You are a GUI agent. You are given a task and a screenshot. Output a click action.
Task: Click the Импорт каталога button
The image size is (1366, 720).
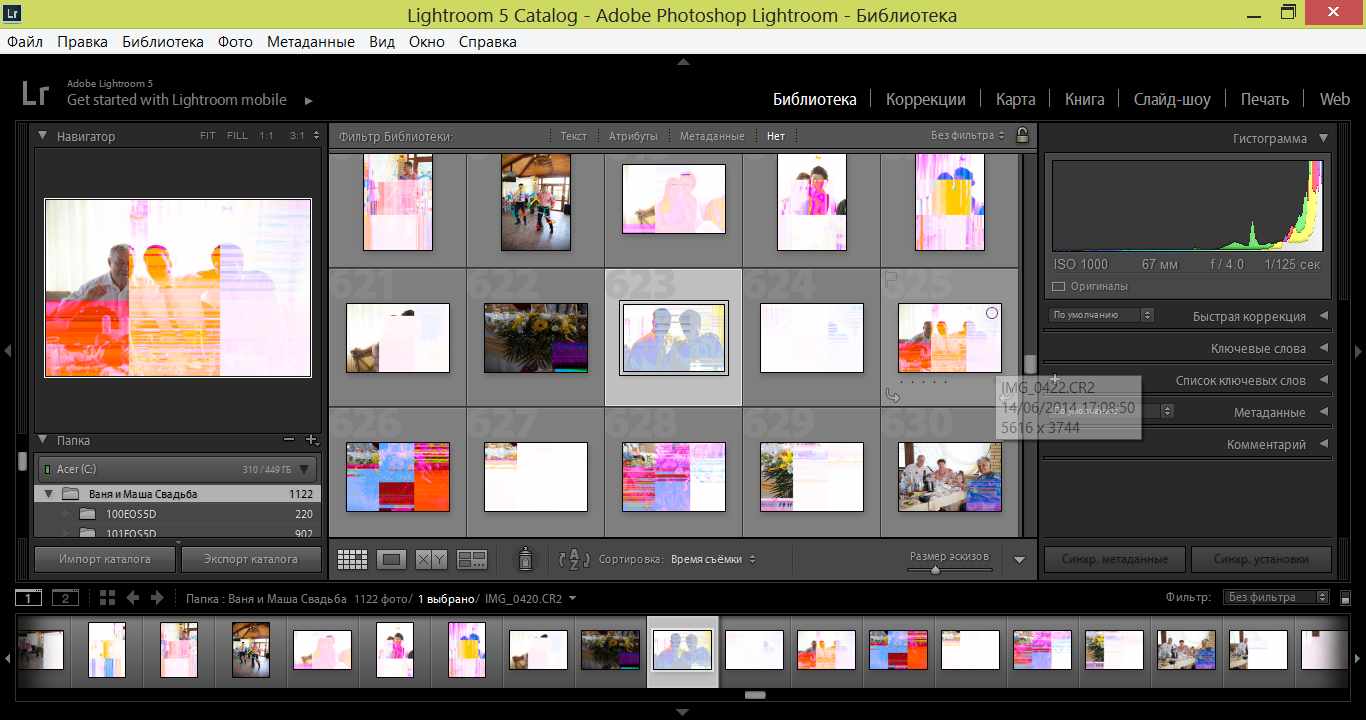[x=105, y=559]
